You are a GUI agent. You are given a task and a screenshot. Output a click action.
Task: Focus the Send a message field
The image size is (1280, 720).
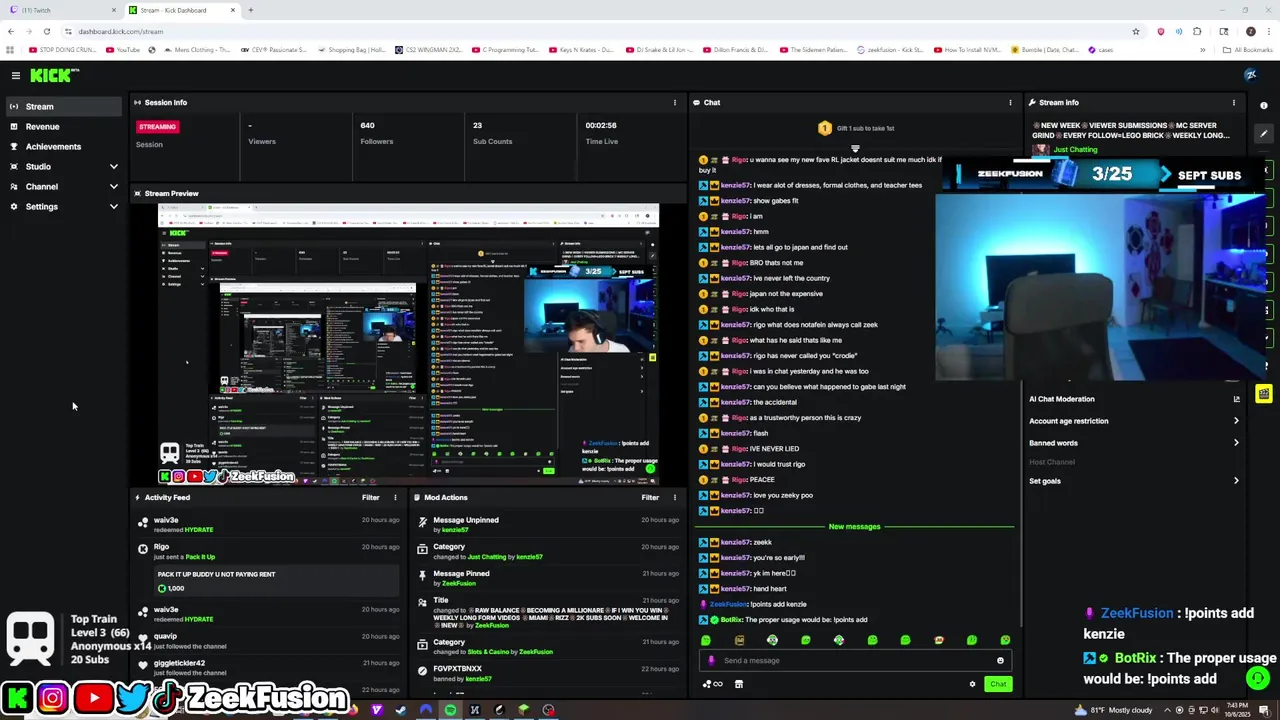point(856,660)
